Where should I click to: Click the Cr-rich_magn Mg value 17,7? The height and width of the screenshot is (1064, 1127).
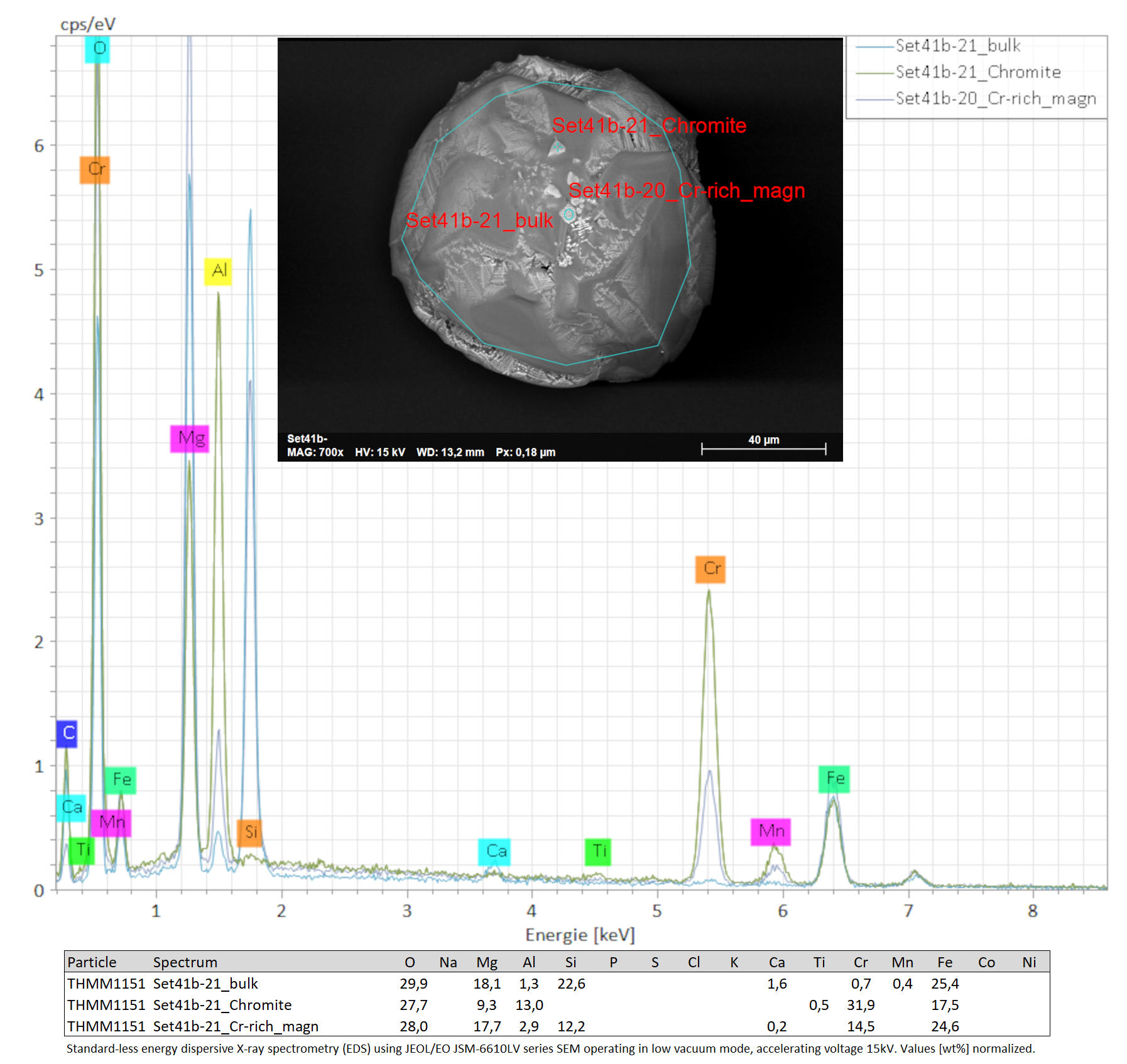click(487, 1026)
